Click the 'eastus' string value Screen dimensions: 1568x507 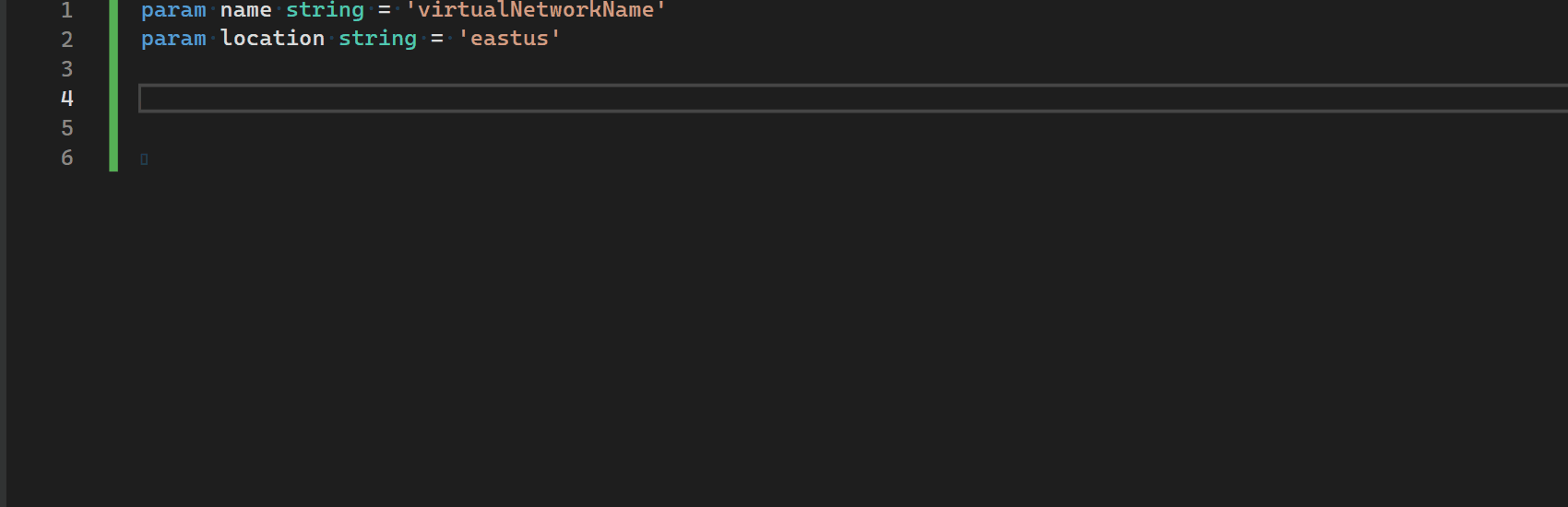(x=509, y=39)
